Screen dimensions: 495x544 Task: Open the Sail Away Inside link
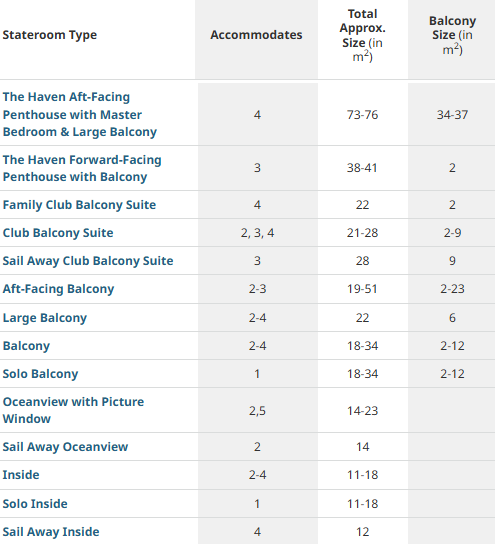(51, 532)
